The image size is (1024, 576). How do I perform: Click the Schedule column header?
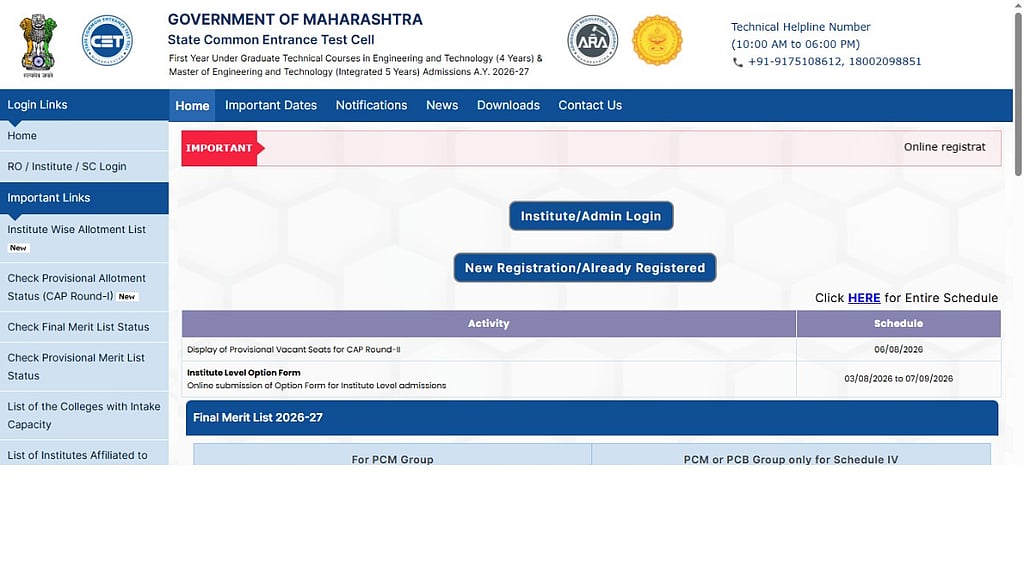tap(899, 323)
